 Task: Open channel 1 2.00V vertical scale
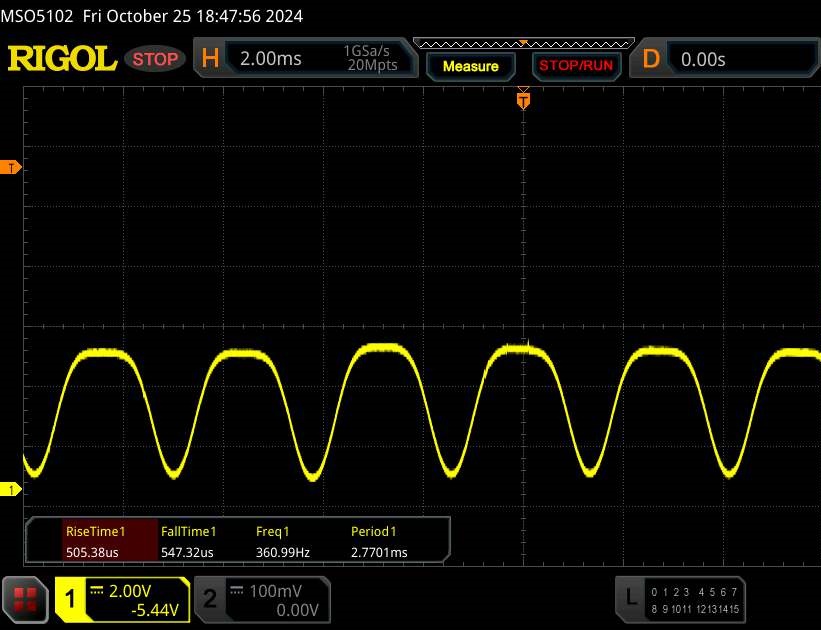coord(130,591)
